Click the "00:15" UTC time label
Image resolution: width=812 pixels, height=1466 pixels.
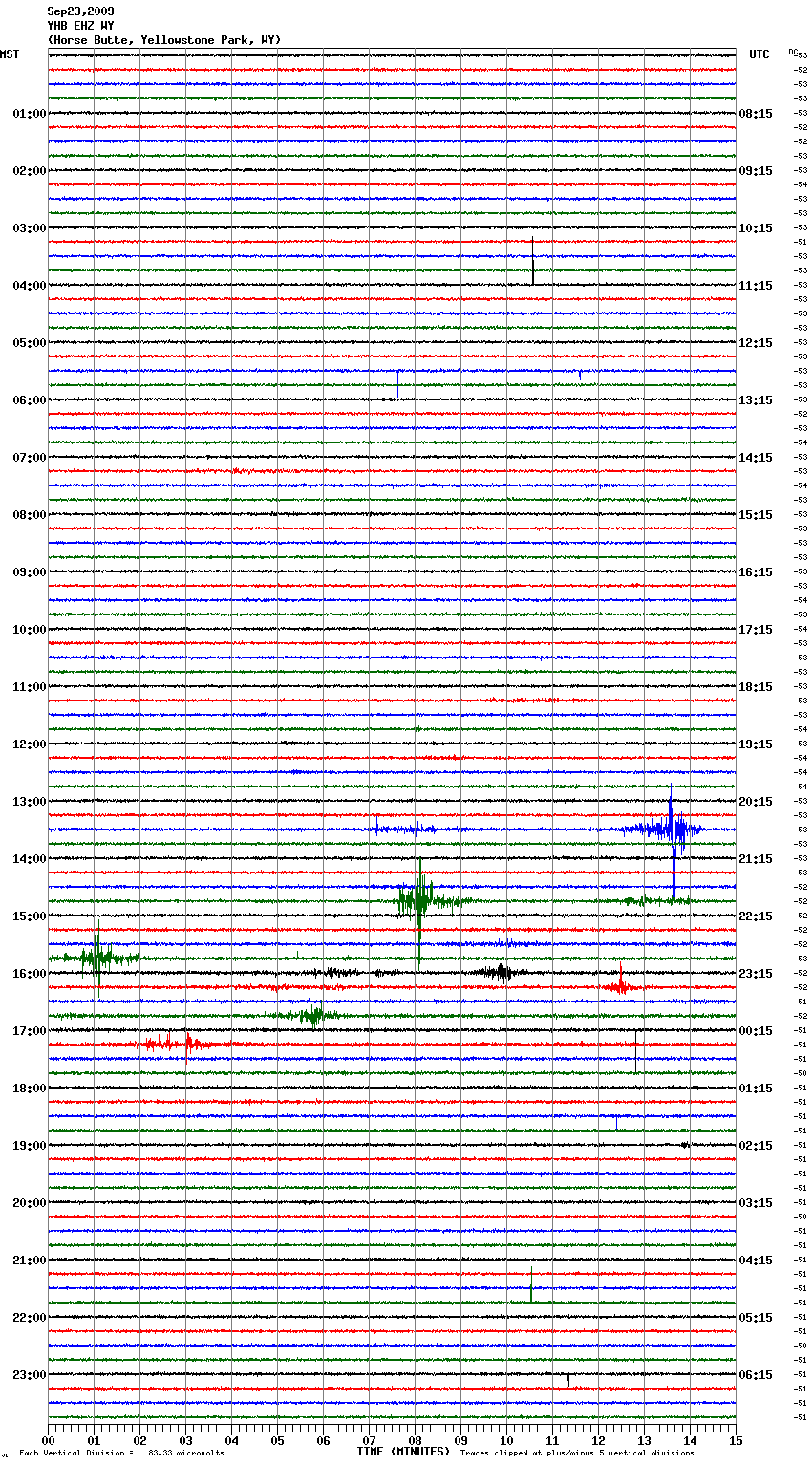tap(756, 1031)
